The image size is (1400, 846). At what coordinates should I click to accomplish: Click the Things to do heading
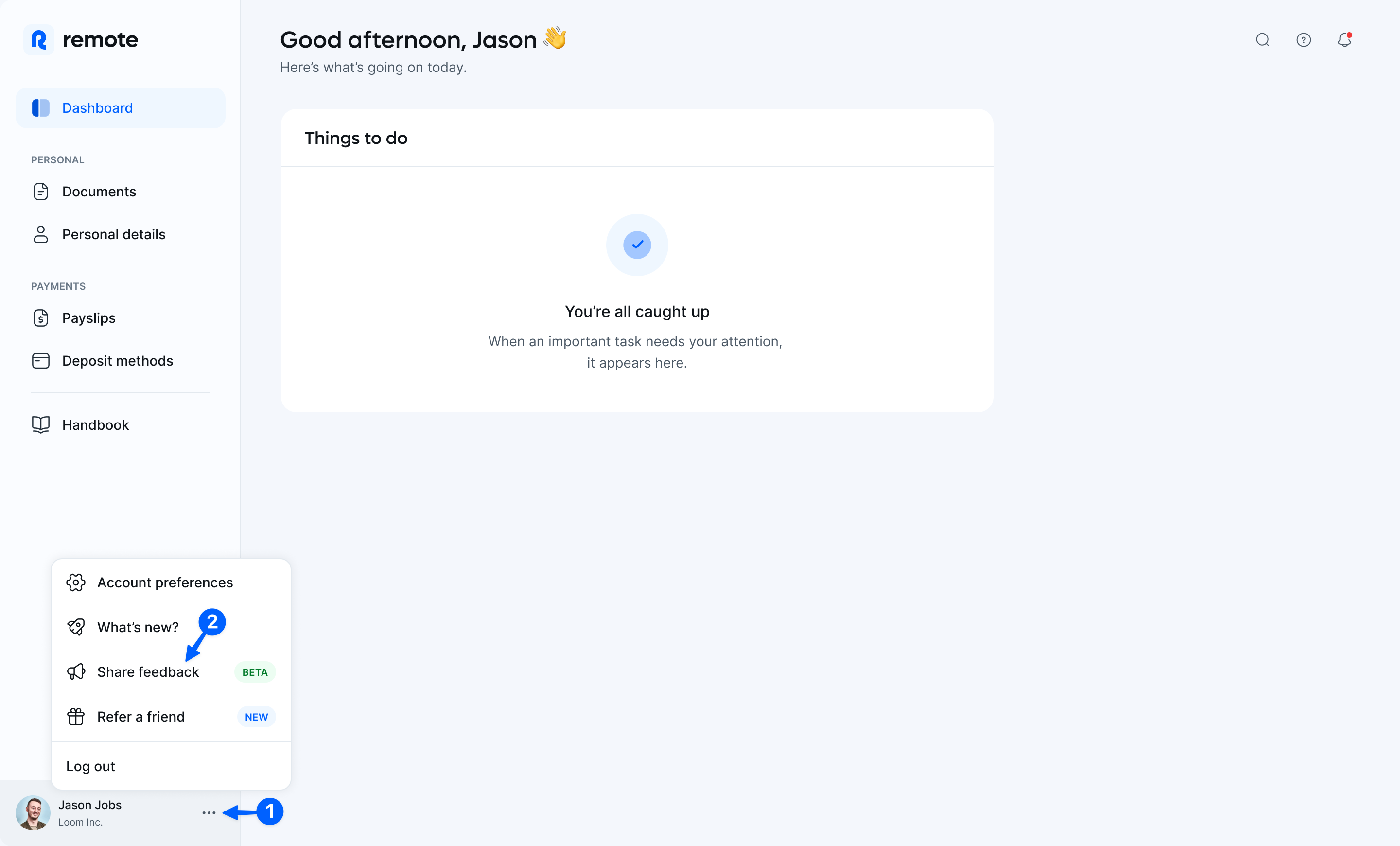[x=356, y=138]
